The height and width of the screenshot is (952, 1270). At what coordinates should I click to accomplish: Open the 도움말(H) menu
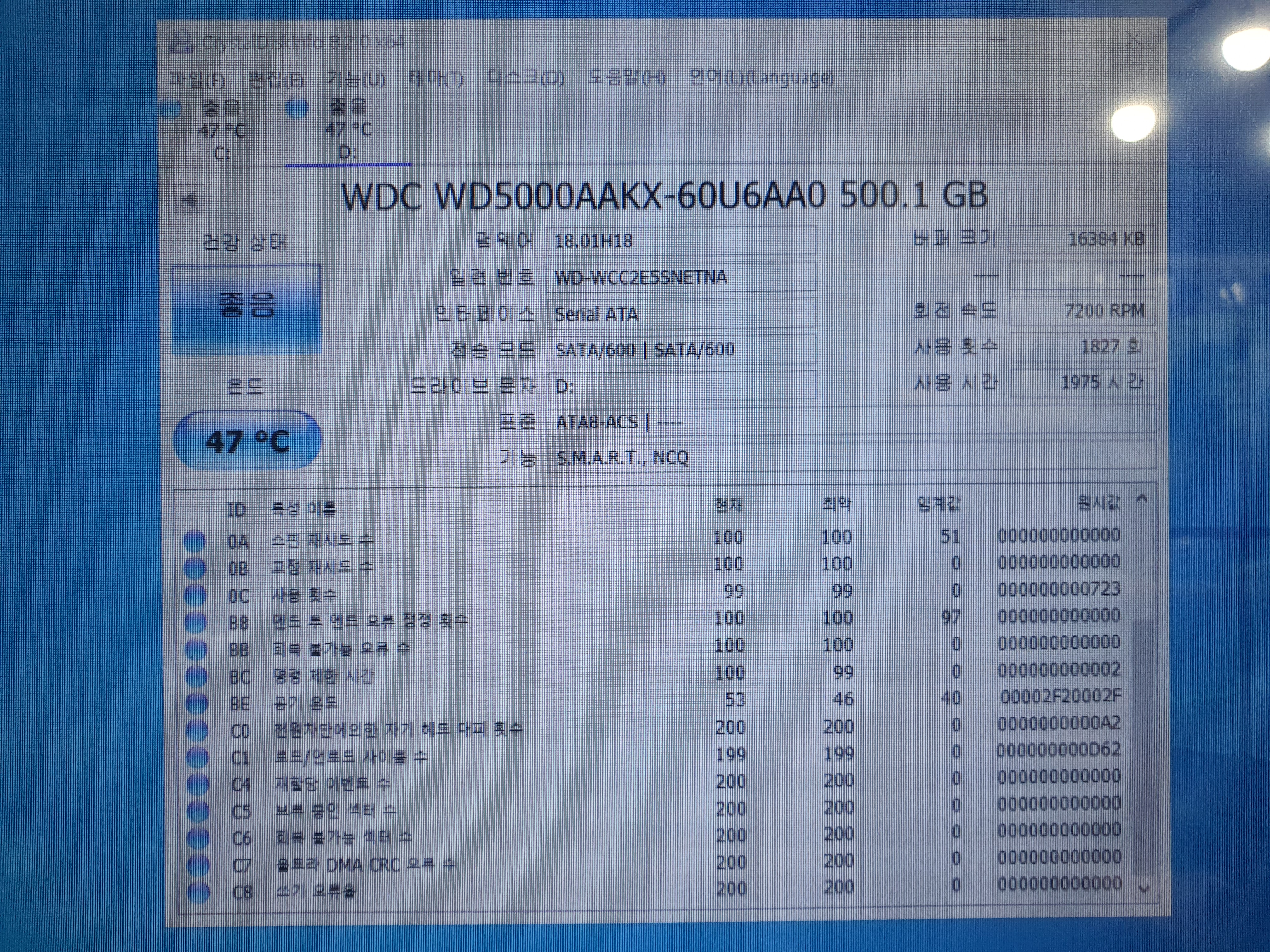(627, 77)
